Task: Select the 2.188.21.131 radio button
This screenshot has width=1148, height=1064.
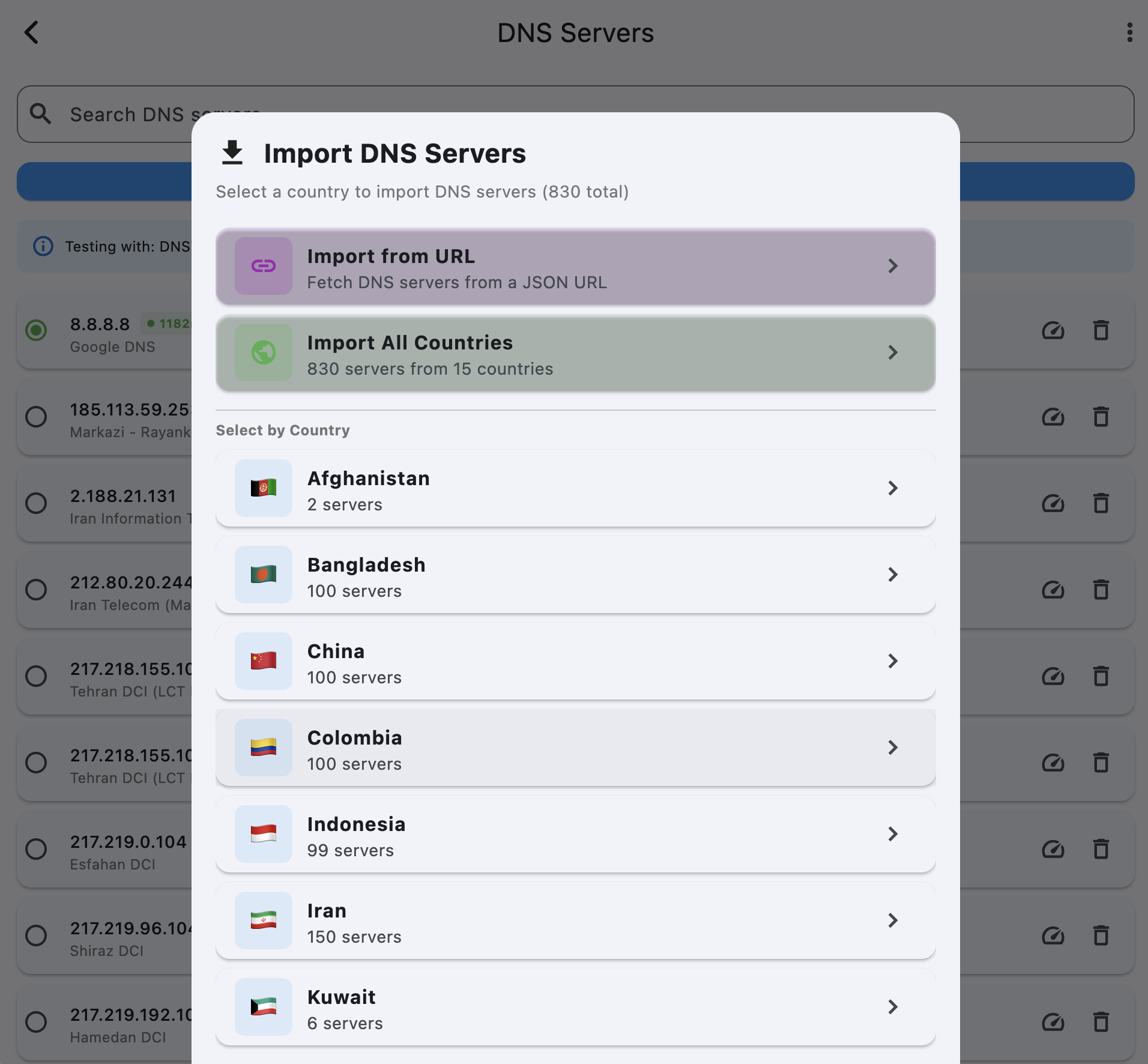Action: (x=36, y=503)
